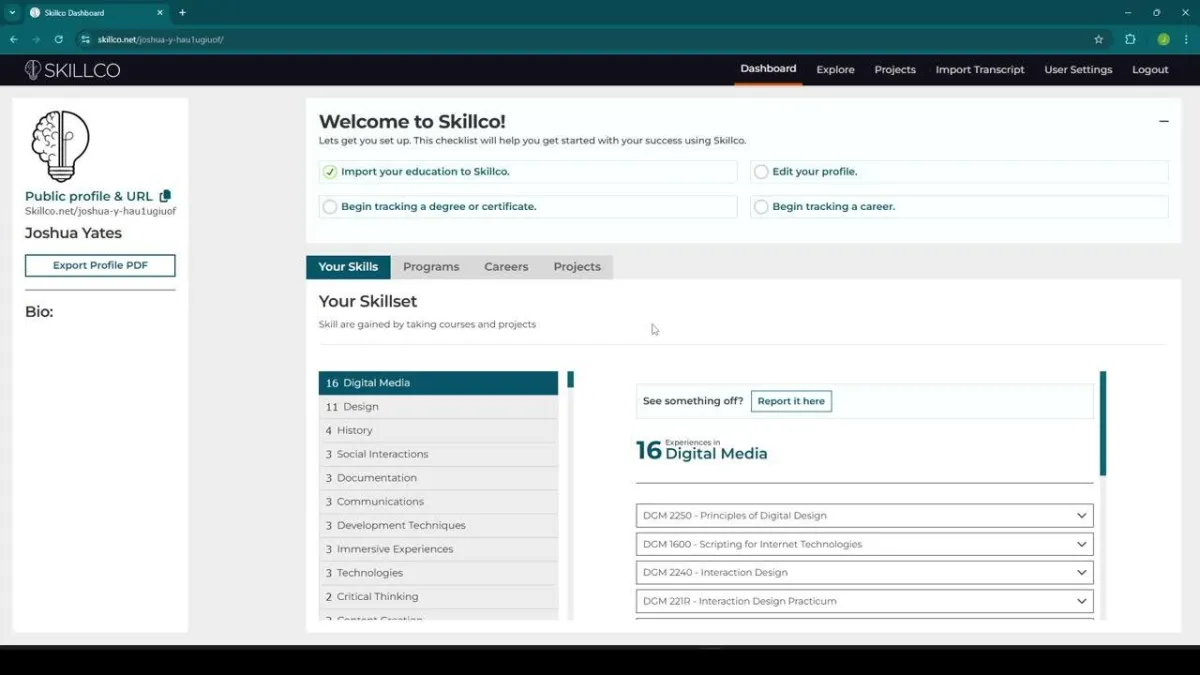Select the Development Techniques skill category

click(x=438, y=525)
